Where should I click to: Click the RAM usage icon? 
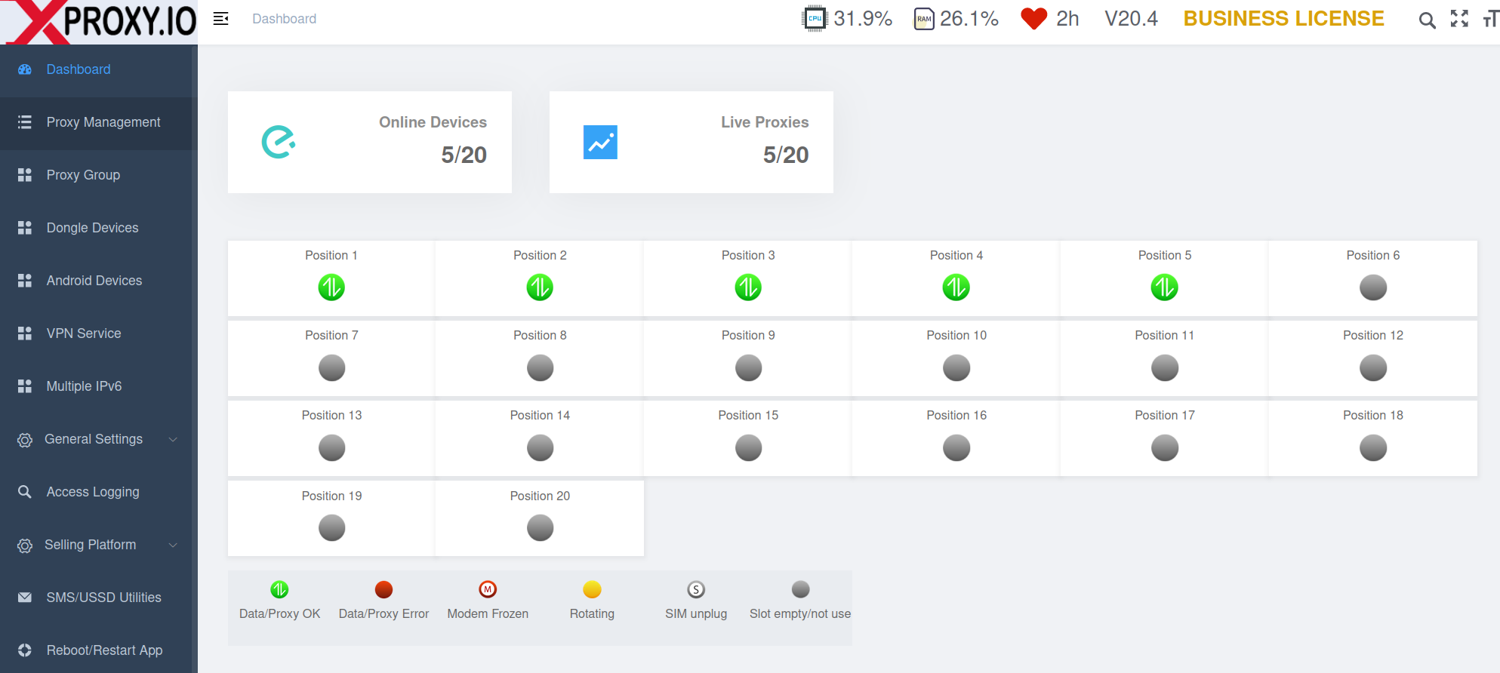(x=924, y=18)
